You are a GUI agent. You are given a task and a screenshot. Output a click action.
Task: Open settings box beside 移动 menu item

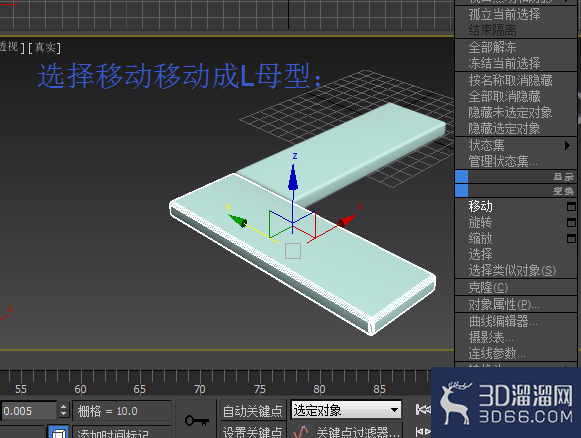click(x=571, y=206)
